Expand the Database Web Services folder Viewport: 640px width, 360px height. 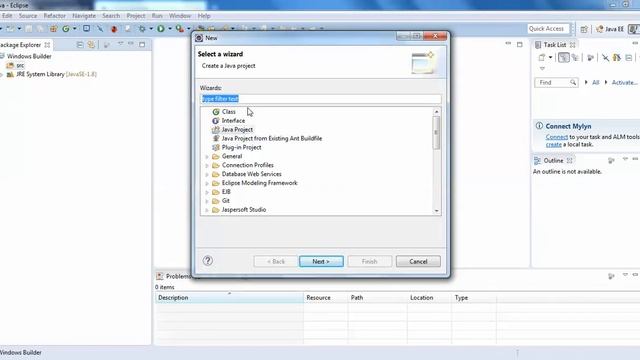point(207,175)
